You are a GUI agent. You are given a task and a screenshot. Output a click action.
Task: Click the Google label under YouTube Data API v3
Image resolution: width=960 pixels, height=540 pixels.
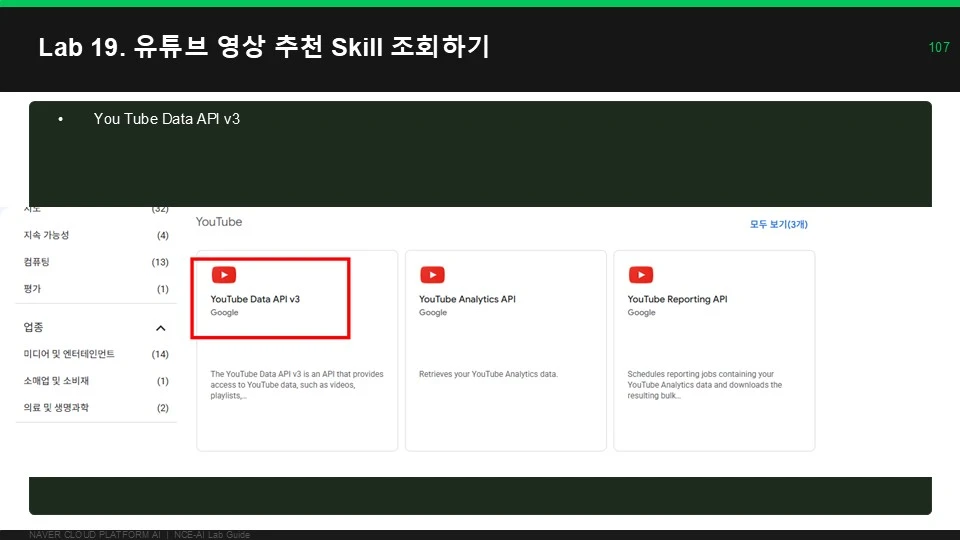pyautogui.click(x=225, y=312)
